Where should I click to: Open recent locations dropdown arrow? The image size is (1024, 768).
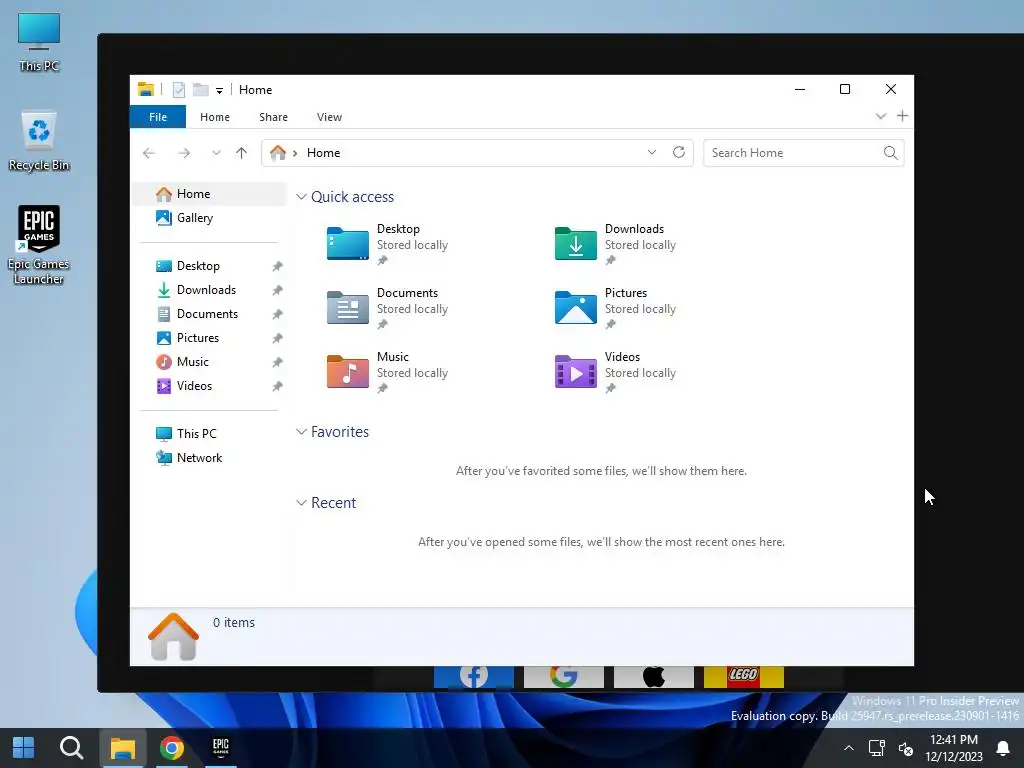click(216, 153)
